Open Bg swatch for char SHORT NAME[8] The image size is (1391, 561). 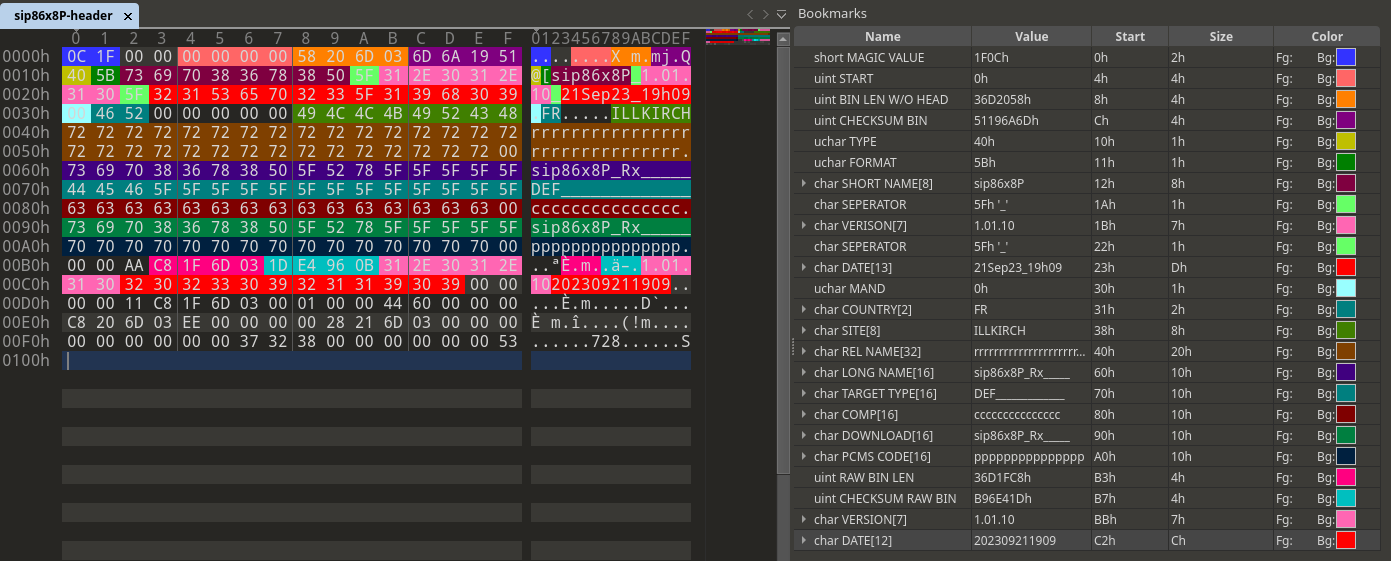pyautogui.click(x=1346, y=183)
